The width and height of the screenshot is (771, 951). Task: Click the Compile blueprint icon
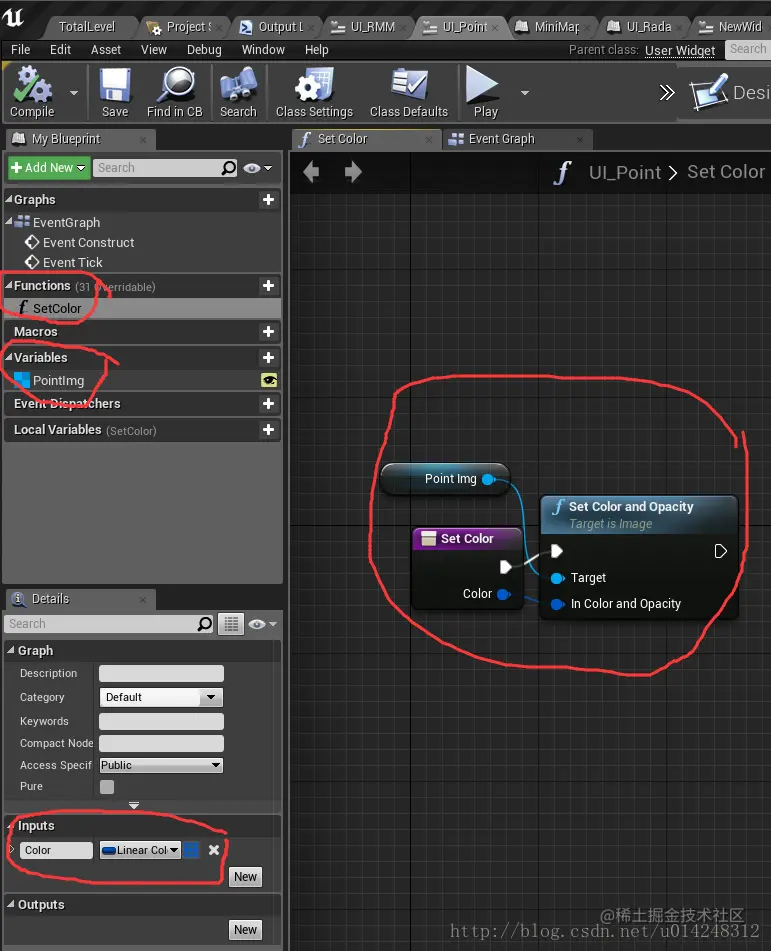pyautogui.click(x=32, y=92)
